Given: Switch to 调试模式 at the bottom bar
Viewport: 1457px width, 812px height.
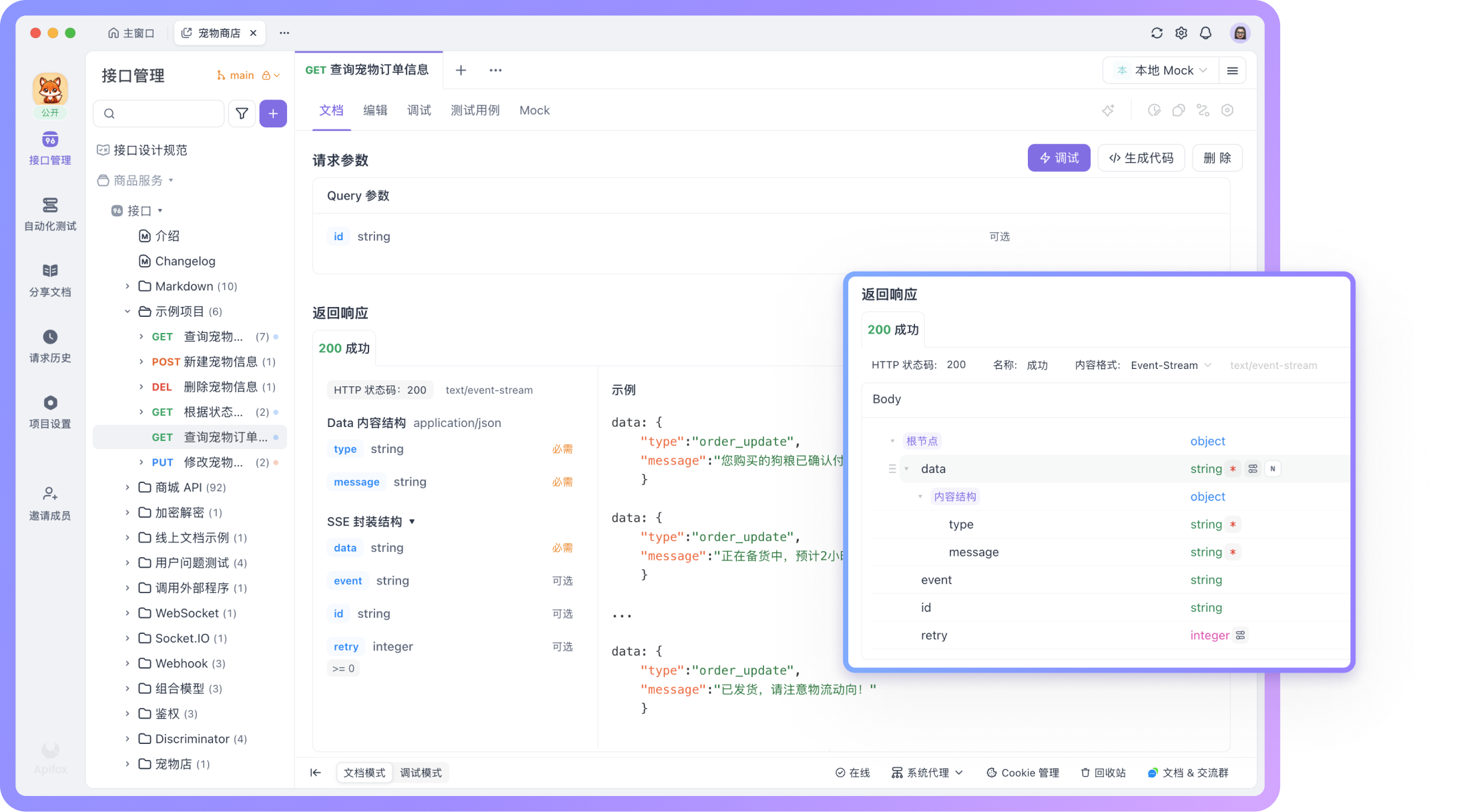Looking at the screenshot, I should [x=421, y=772].
